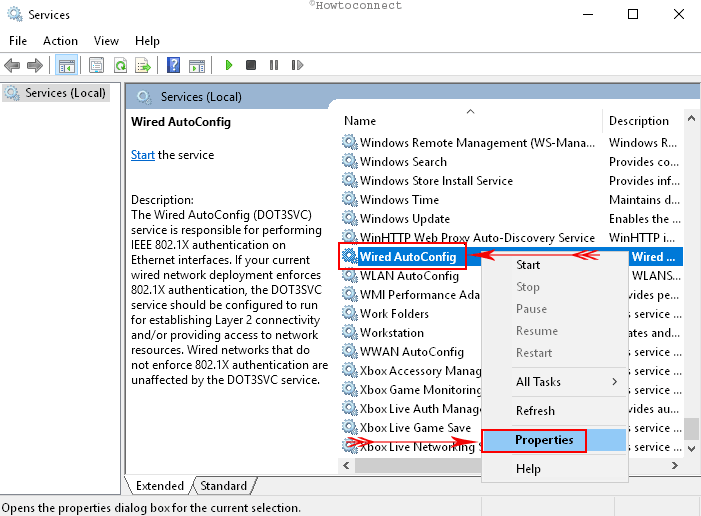Click horizontal scrollbar left arrow
Viewport: 701px width, 516px height.
click(346, 465)
